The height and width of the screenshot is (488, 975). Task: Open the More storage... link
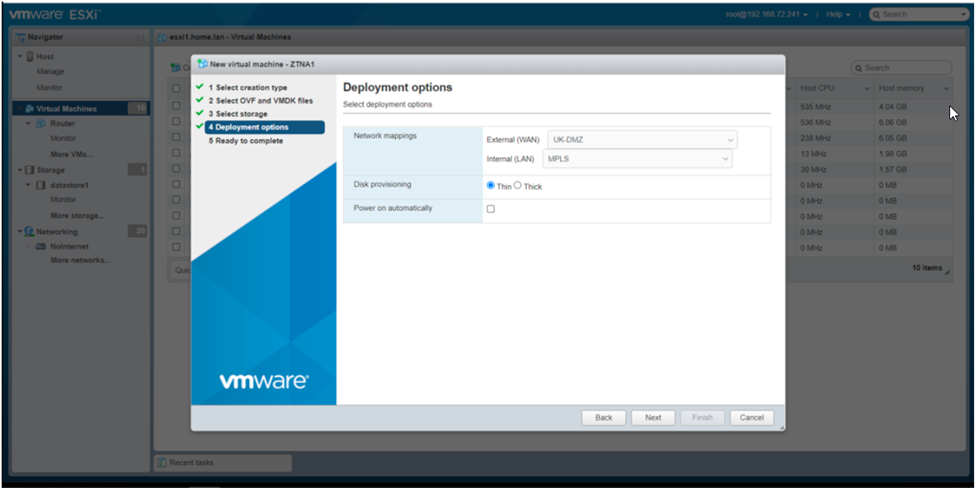[78, 216]
